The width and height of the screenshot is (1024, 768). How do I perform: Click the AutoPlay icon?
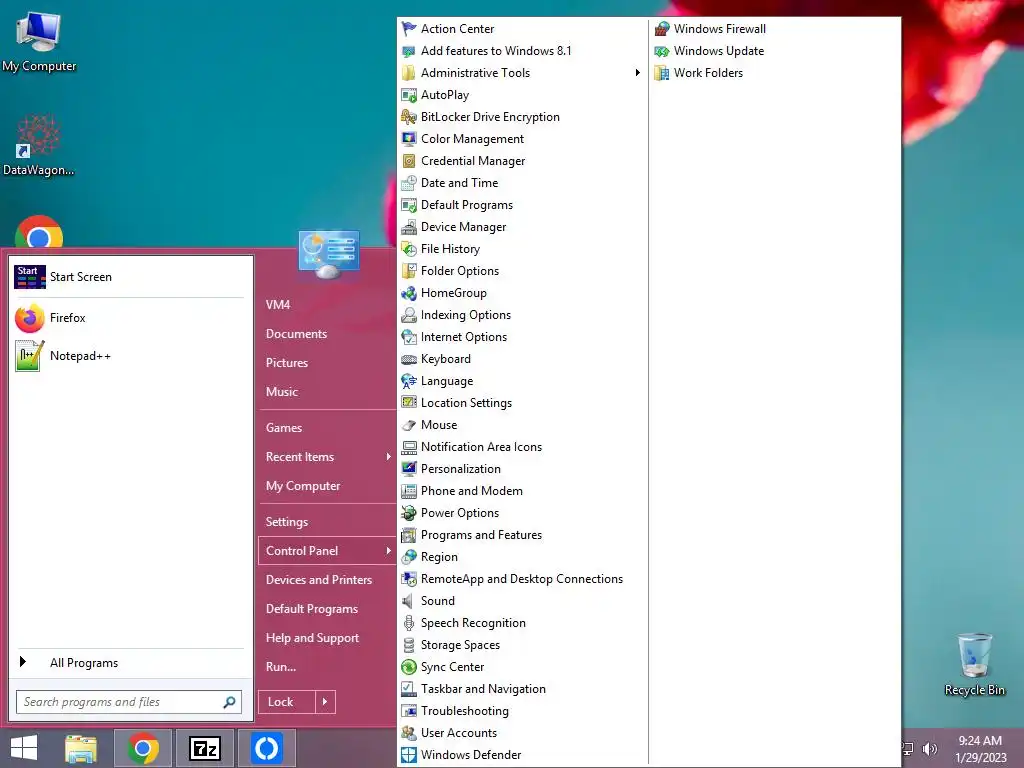(x=409, y=95)
